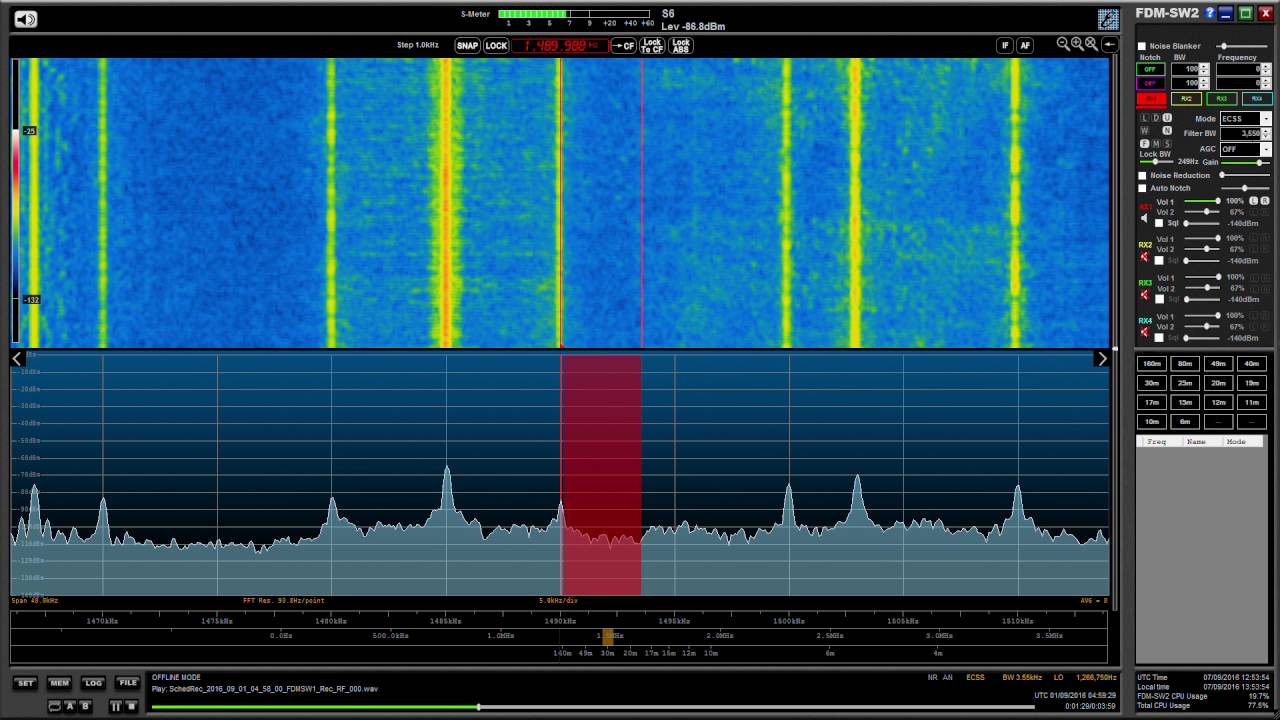Enable the RX2 Sql checkbox

(x=1159, y=261)
